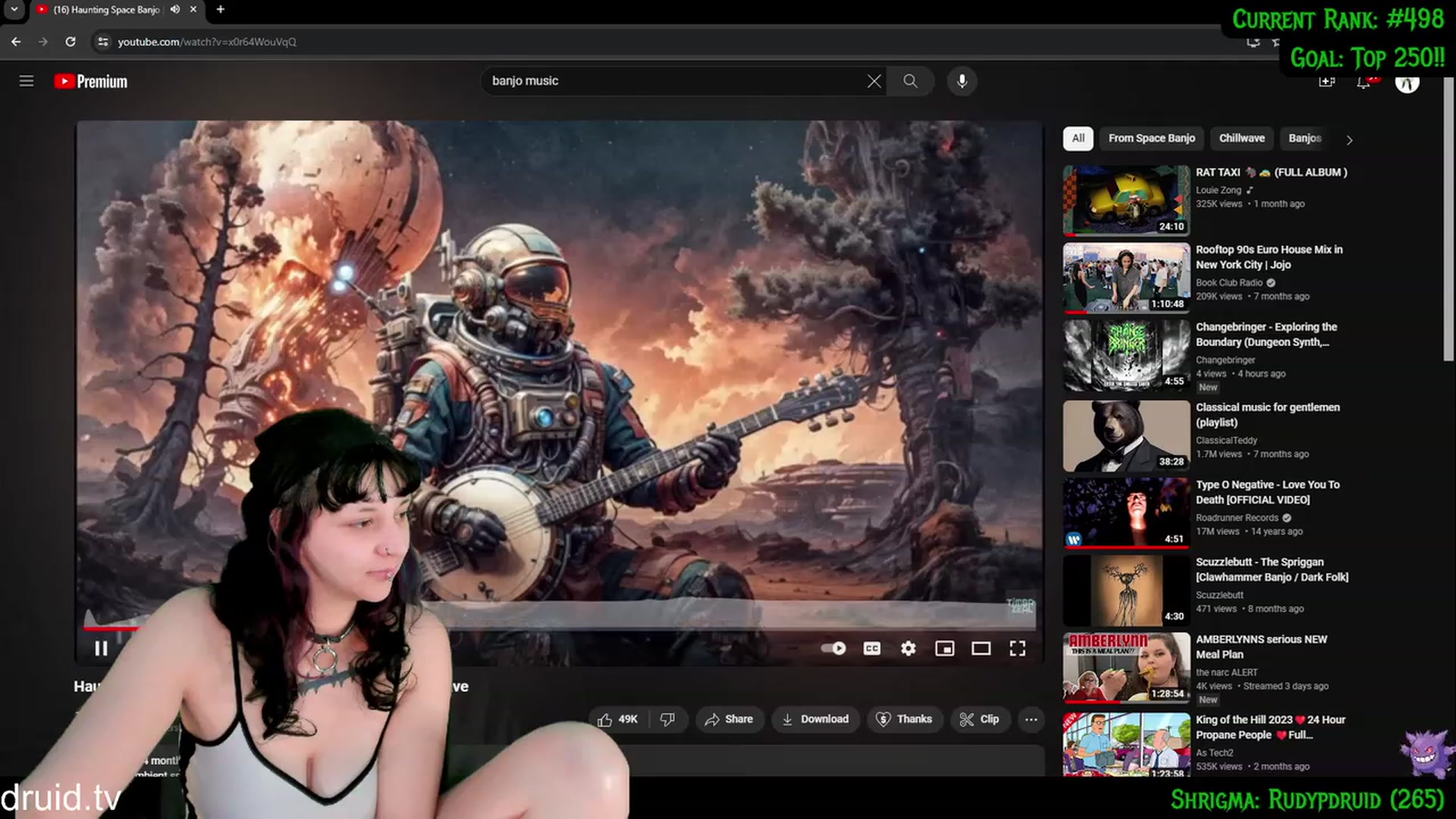Screen dimensions: 1456x819
Task: Select the All filter chip
Action: click(1078, 139)
